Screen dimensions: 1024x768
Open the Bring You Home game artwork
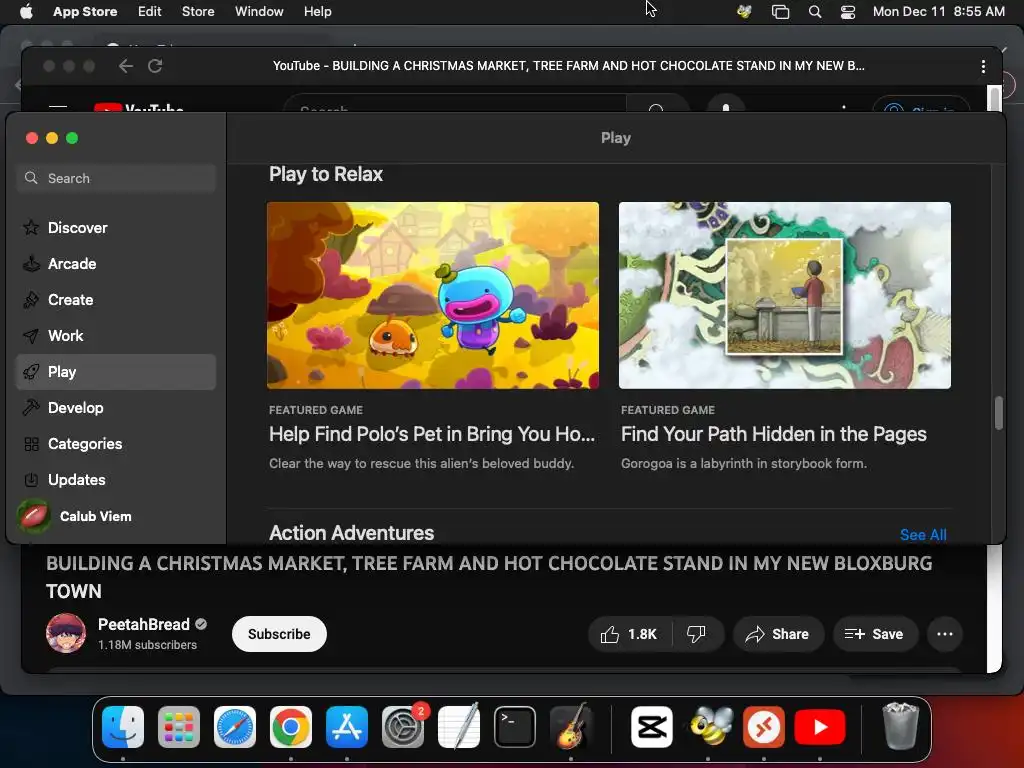pos(432,295)
